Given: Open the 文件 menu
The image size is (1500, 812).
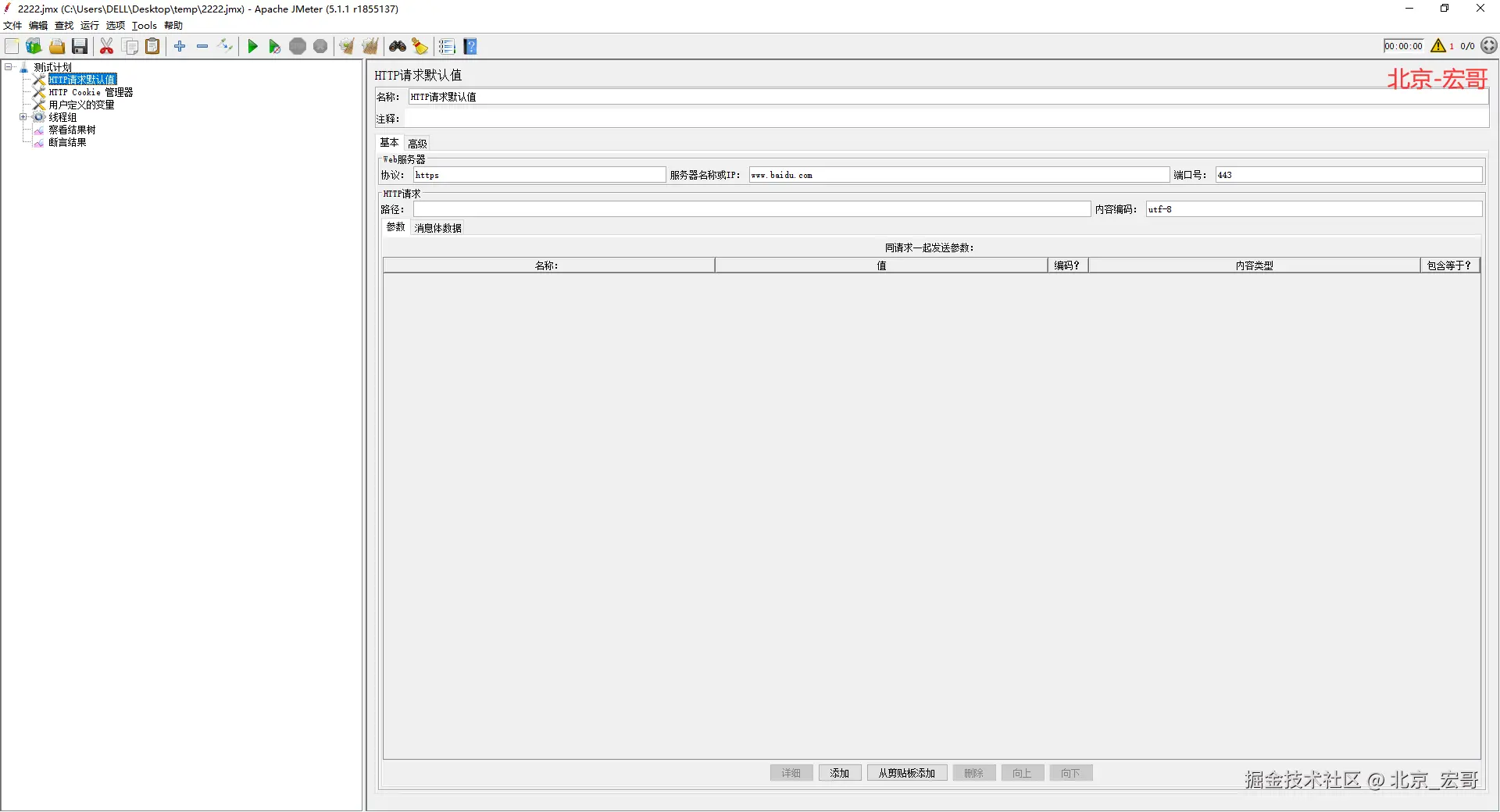Looking at the screenshot, I should click(12, 26).
